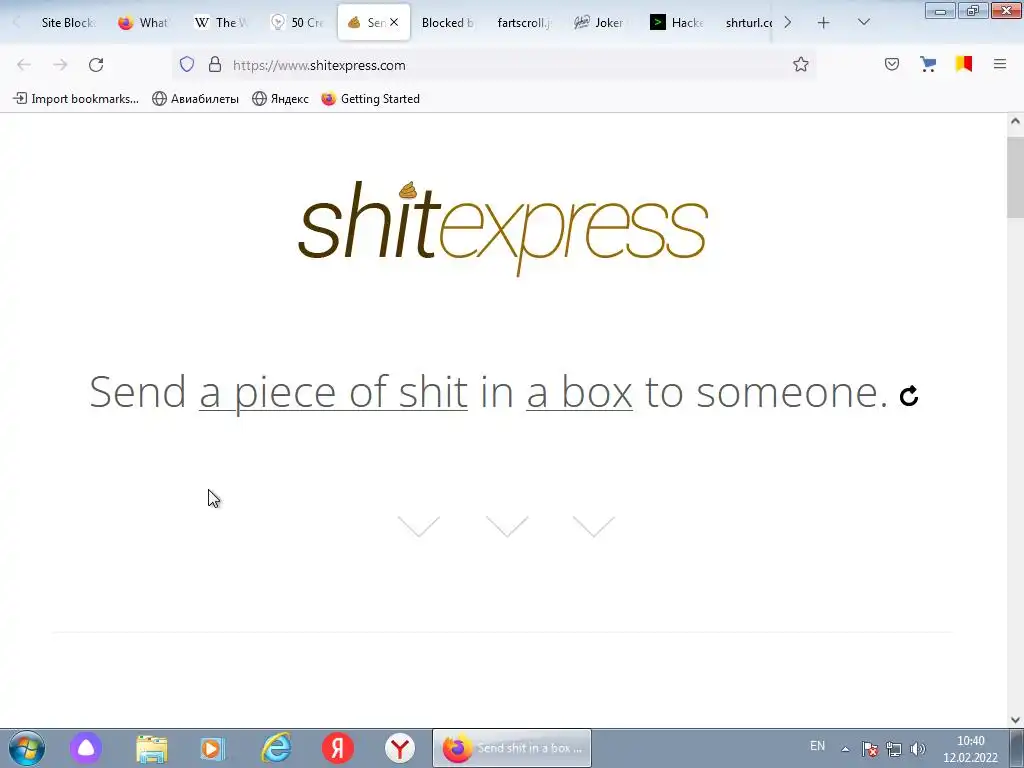The height and width of the screenshot is (768, 1024).
Task: Open the Firefox hamburger menu
Action: pyautogui.click(x=1000, y=64)
